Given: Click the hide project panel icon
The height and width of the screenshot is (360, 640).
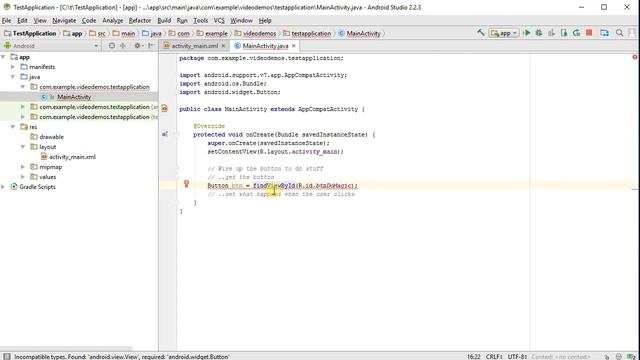Looking at the screenshot, I should (151, 46).
